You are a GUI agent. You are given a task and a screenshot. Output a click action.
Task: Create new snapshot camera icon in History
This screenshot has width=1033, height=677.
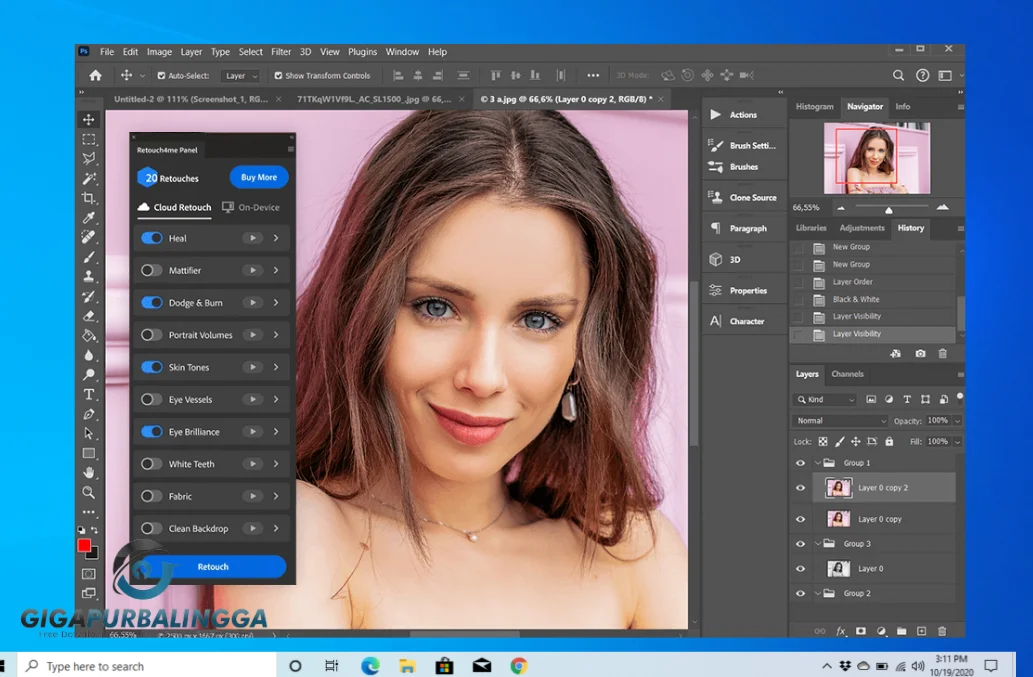pos(920,354)
